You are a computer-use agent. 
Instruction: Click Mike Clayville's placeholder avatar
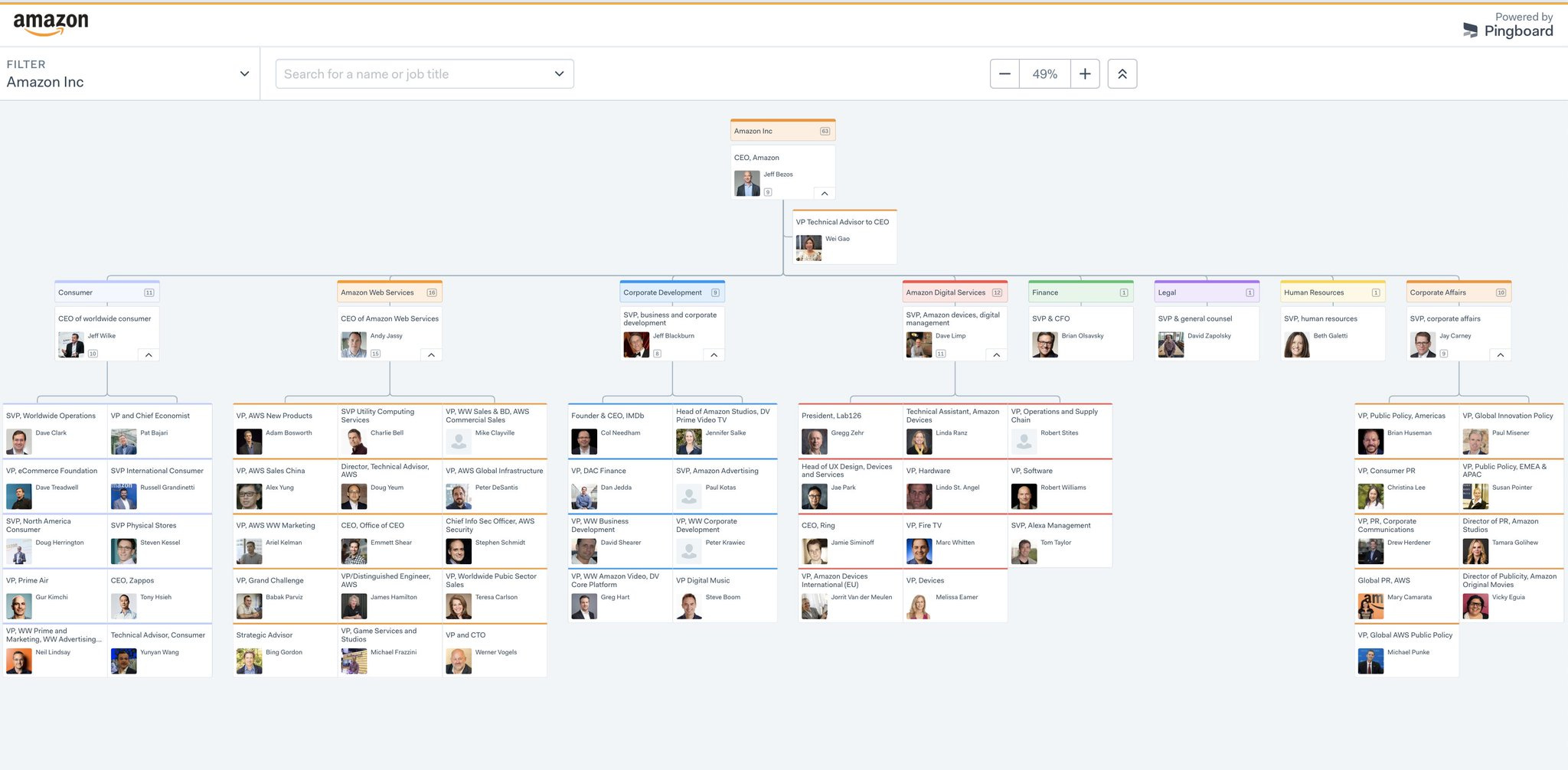[x=459, y=442]
